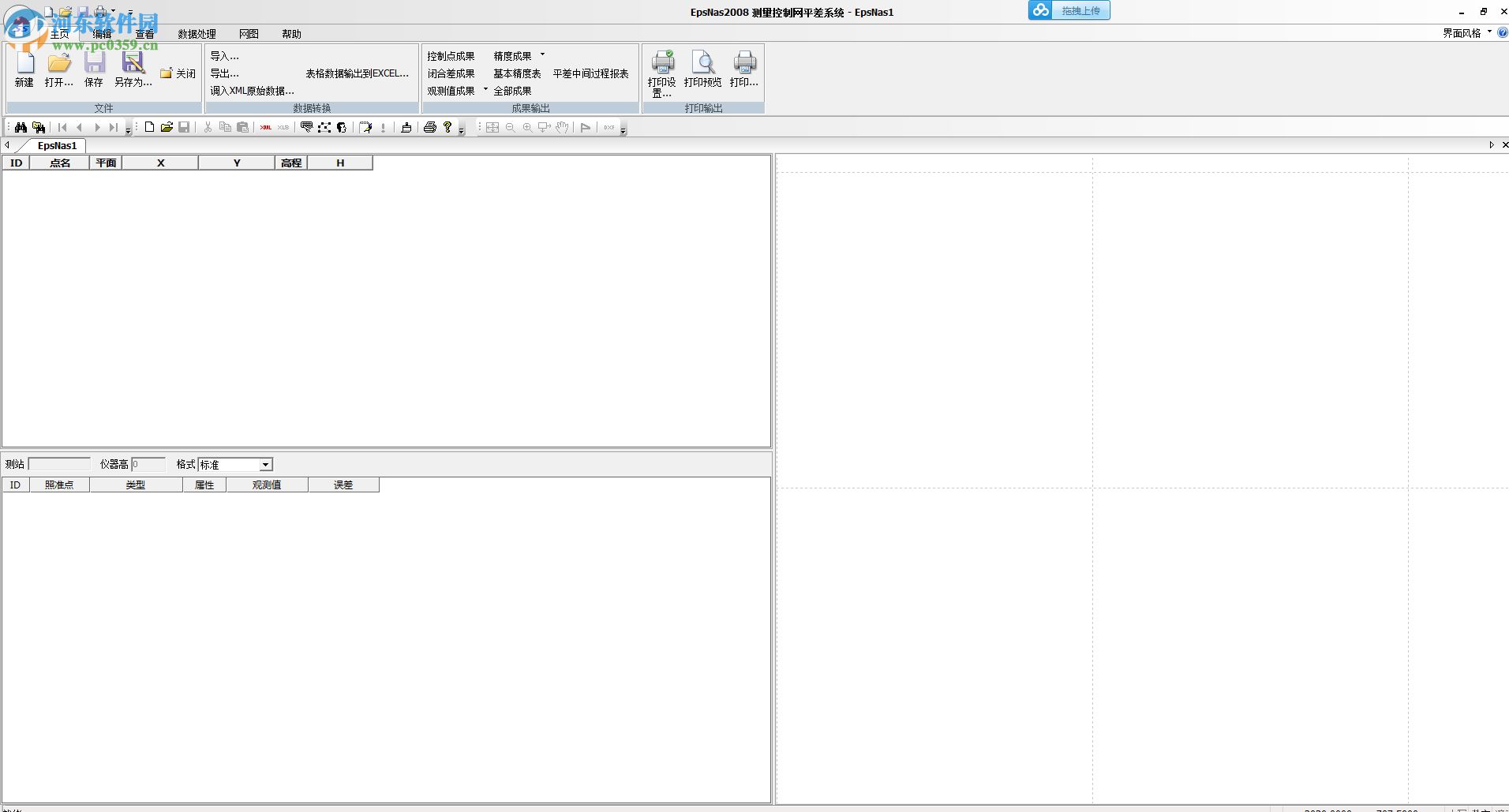Expand the 观测值成果 dropdown arrow
The width and height of the screenshot is (1509, 812).
[x=485, y=90]
